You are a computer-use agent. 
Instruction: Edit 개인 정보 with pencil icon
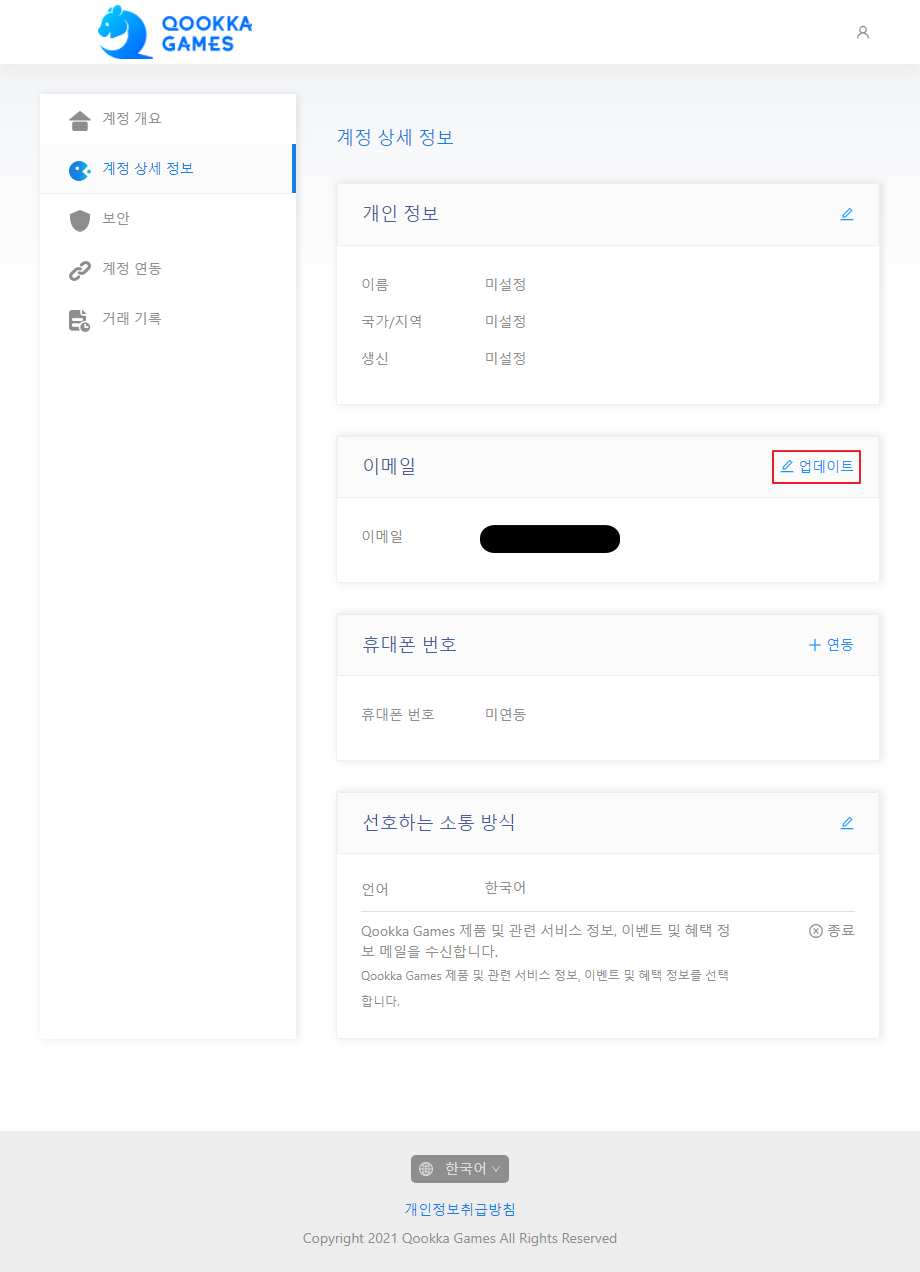tap(847, 214)
